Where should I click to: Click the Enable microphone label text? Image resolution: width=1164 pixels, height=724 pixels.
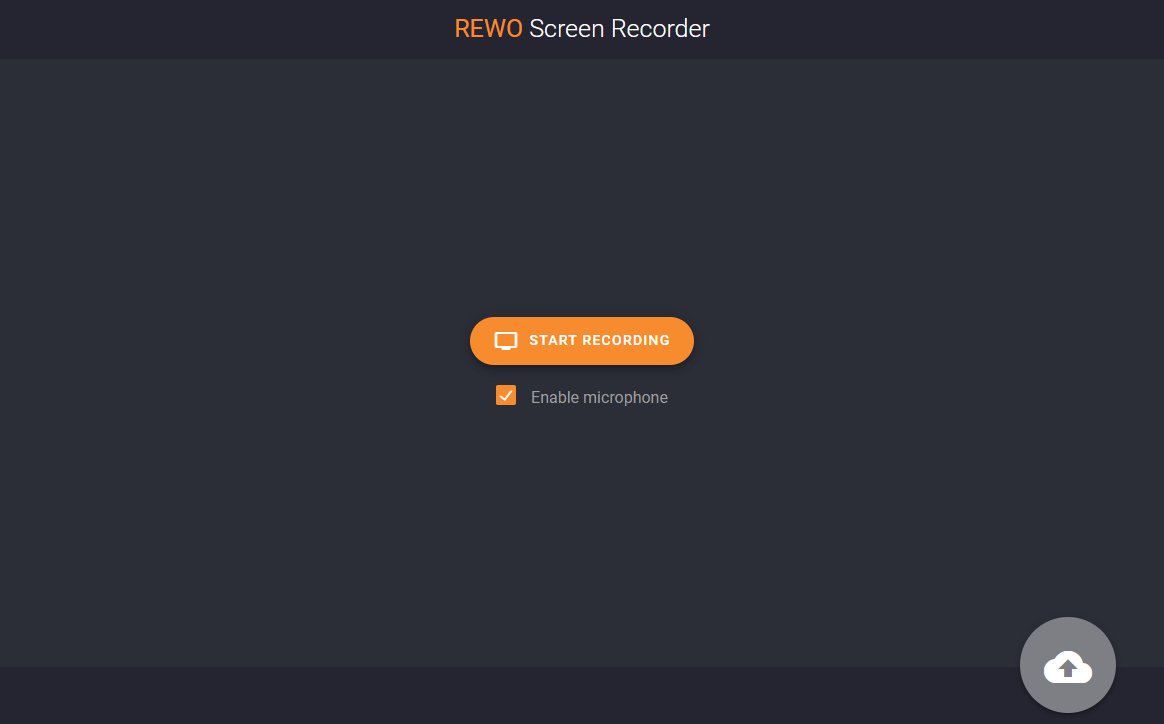click(x=599, y=397)
